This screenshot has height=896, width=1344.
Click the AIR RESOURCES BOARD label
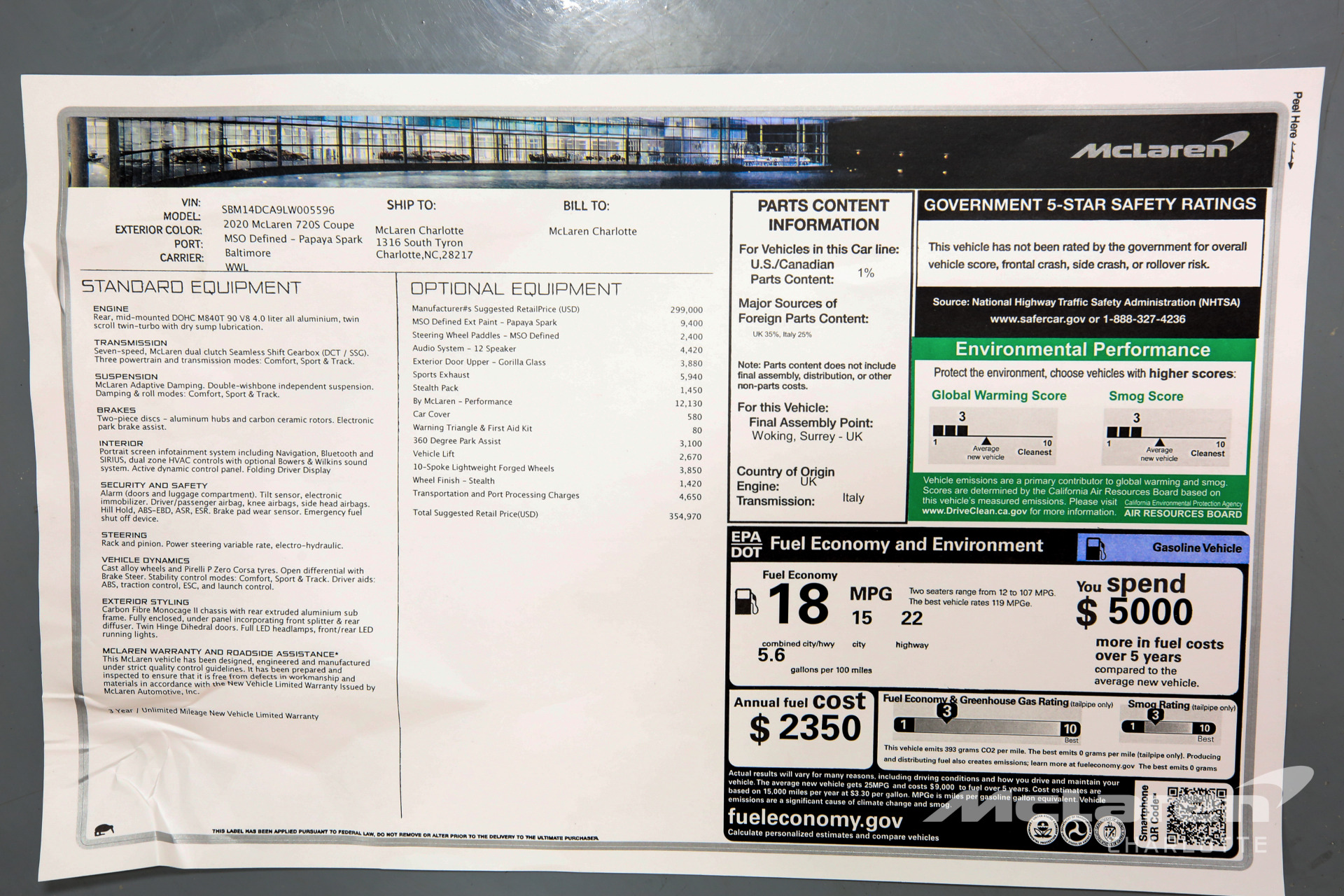[x=1183, y=514]
